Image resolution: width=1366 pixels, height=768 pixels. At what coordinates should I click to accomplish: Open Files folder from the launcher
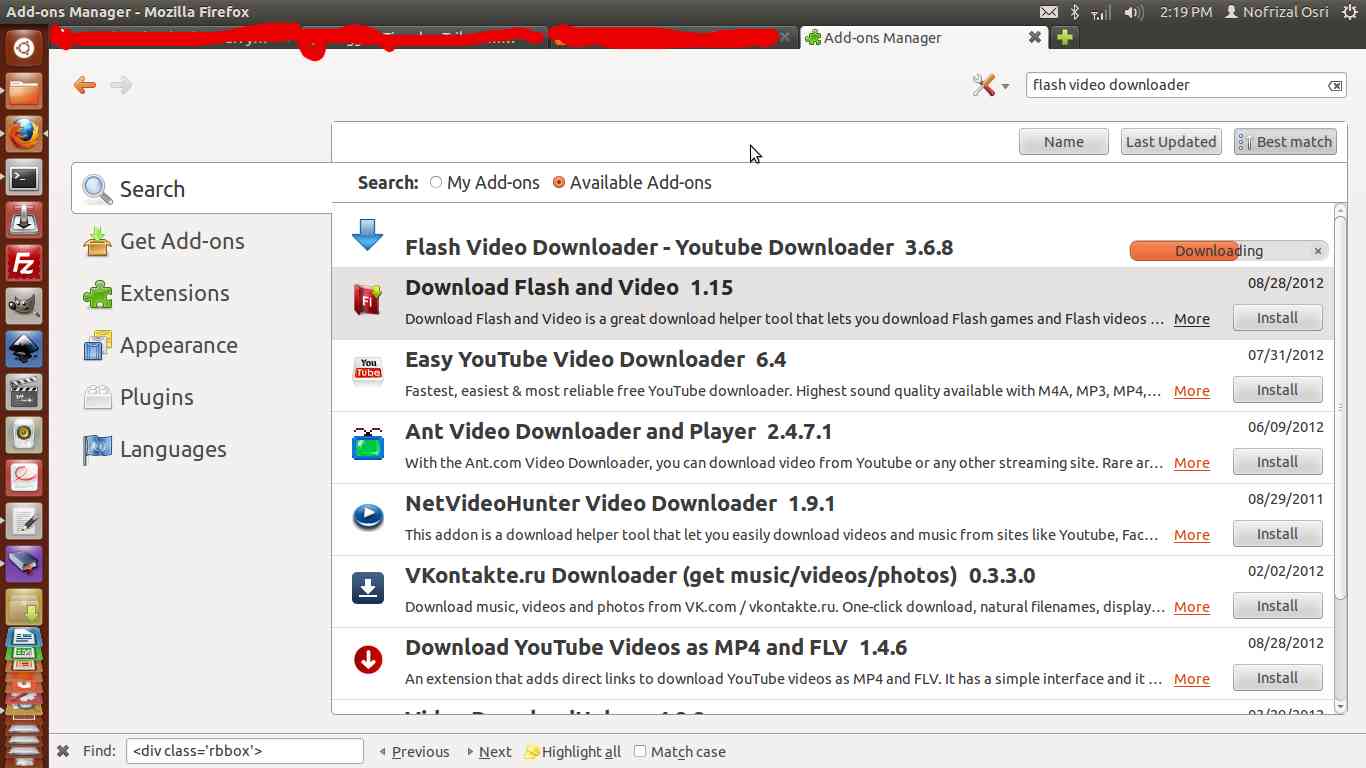click(x=24, y=92)
